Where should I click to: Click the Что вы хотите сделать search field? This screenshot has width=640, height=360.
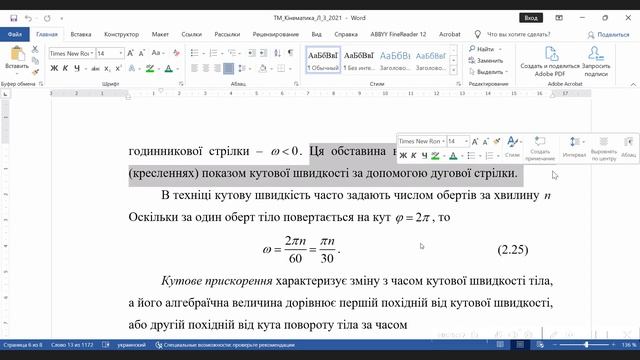(518, 35)
